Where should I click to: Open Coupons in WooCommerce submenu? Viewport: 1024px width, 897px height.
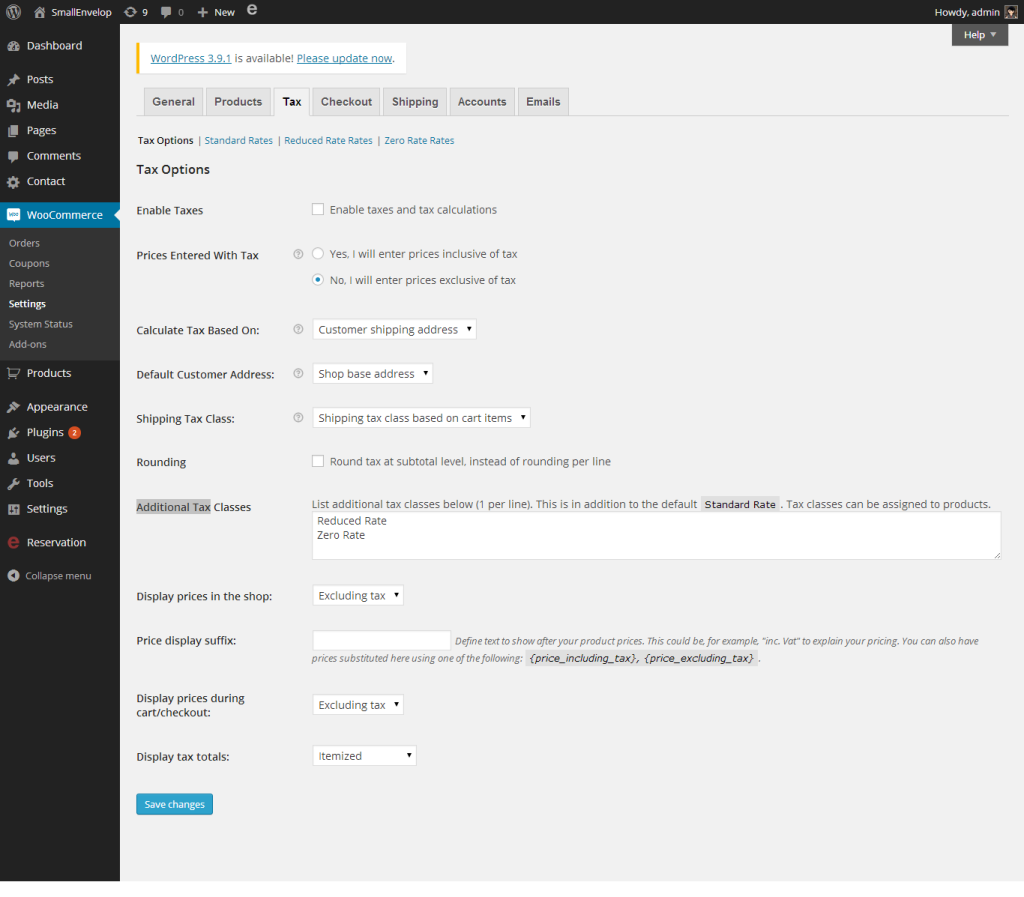(29, 263)
